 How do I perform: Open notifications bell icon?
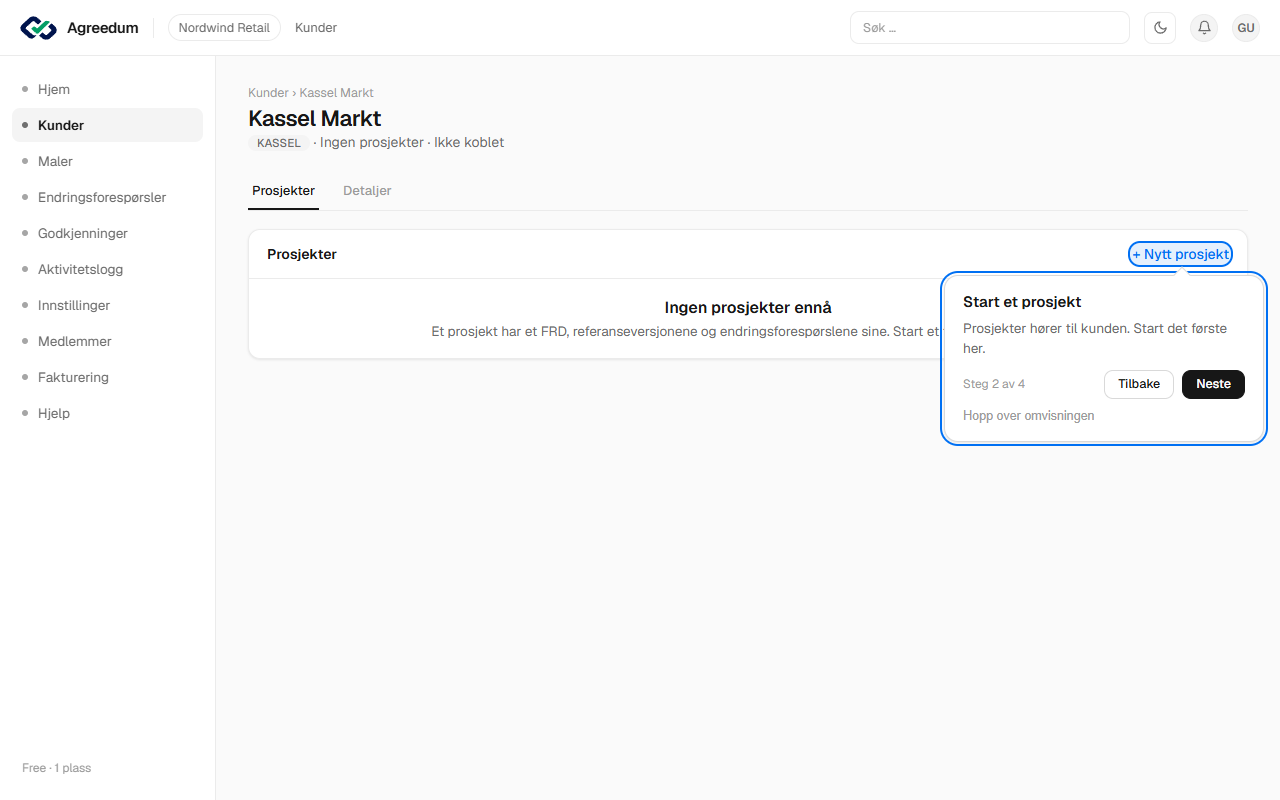pos(1204,28)
